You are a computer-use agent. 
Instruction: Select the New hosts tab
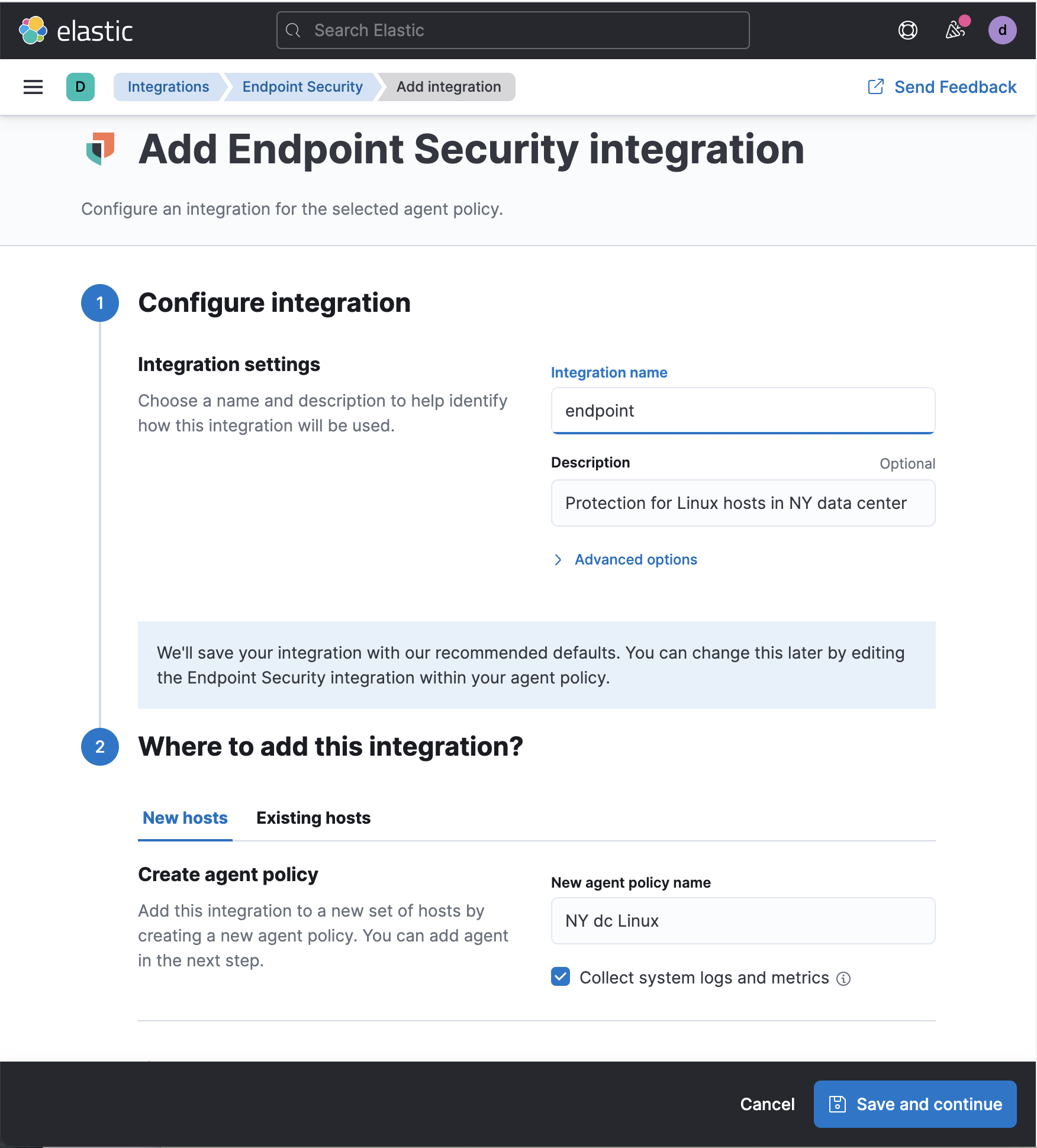tap(185, 818)
